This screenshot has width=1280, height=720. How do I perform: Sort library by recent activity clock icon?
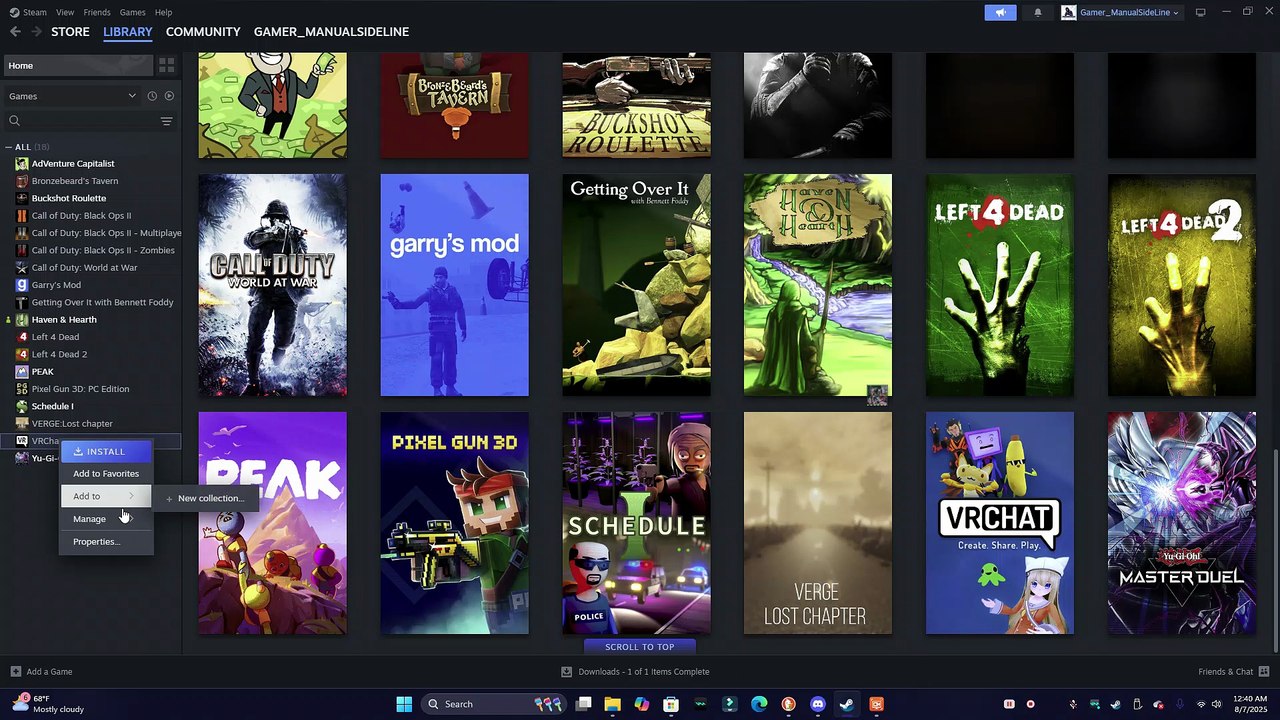[x=152, y=96]
